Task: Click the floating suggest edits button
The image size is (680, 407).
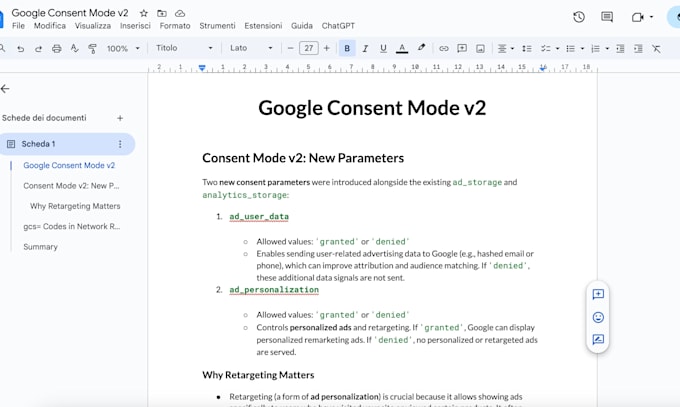Action: tap(598, 339)
